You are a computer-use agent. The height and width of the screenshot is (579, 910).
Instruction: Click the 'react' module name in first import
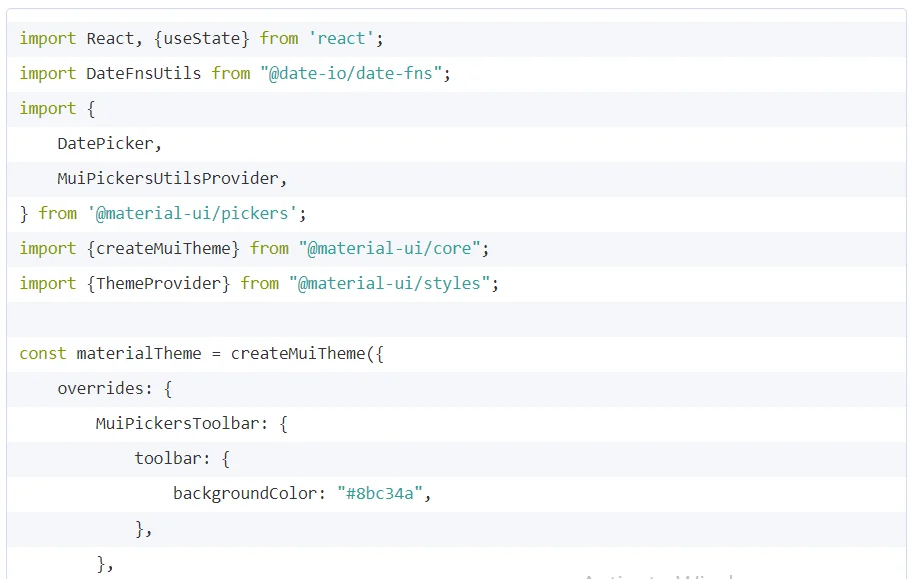coord(341,38)
